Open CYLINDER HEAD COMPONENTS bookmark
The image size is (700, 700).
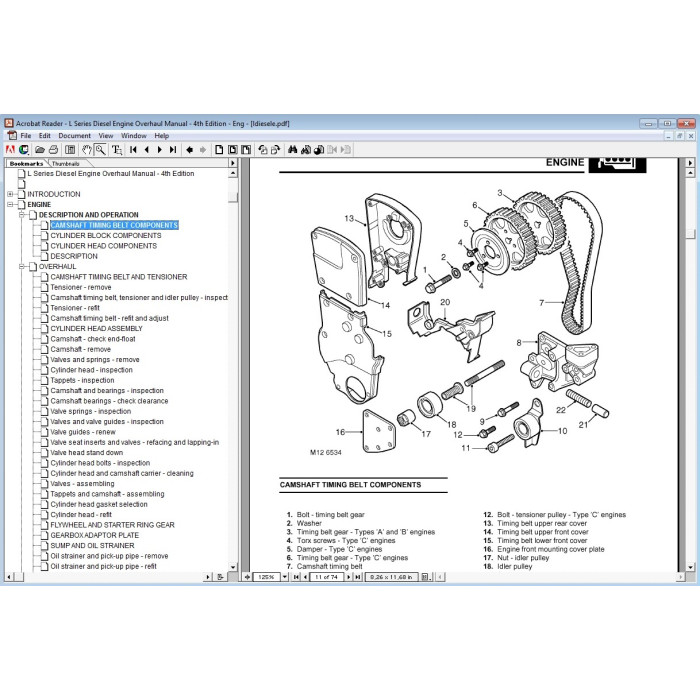coord(104,246)
